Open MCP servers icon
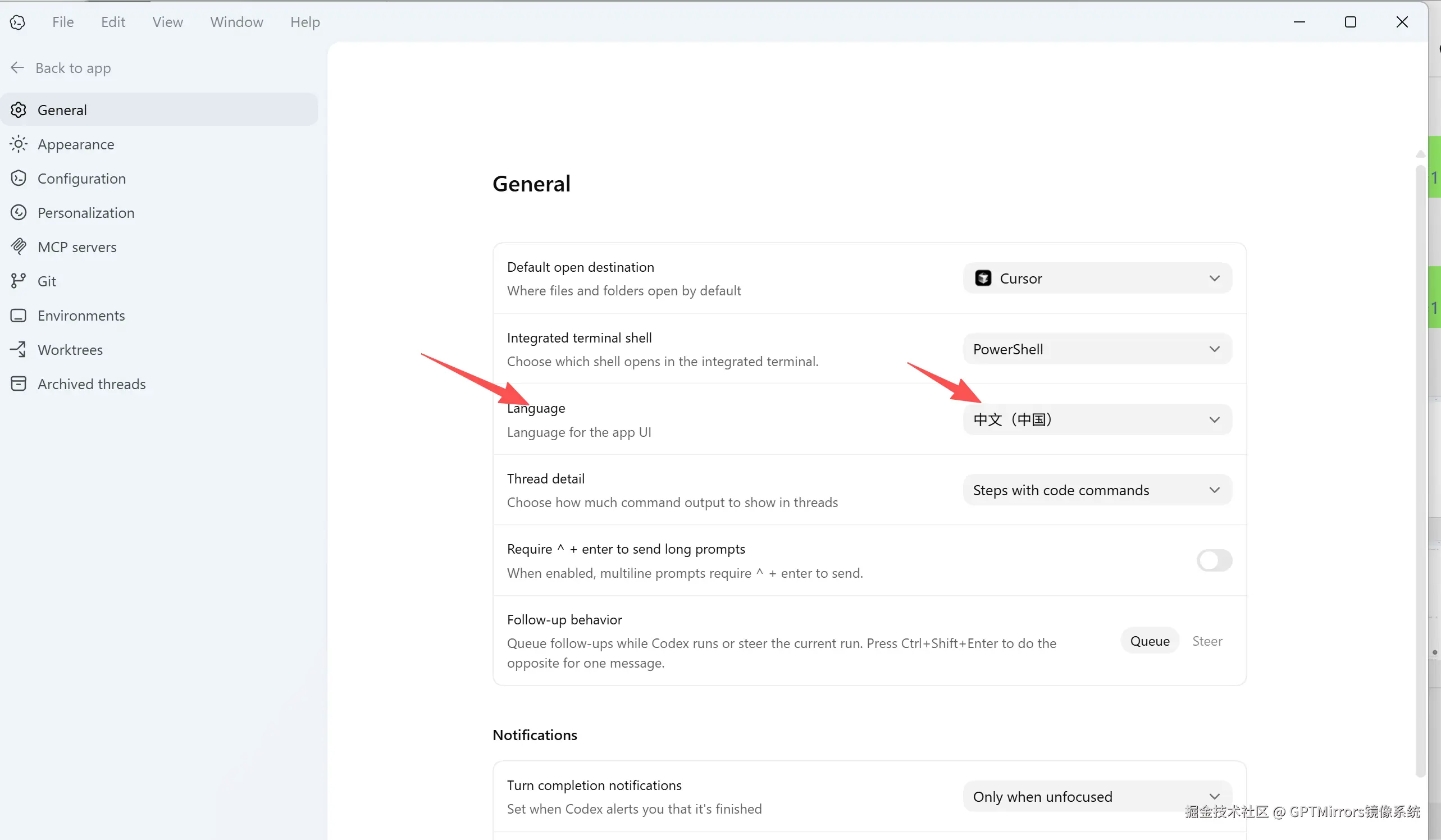 click(19, 247)
